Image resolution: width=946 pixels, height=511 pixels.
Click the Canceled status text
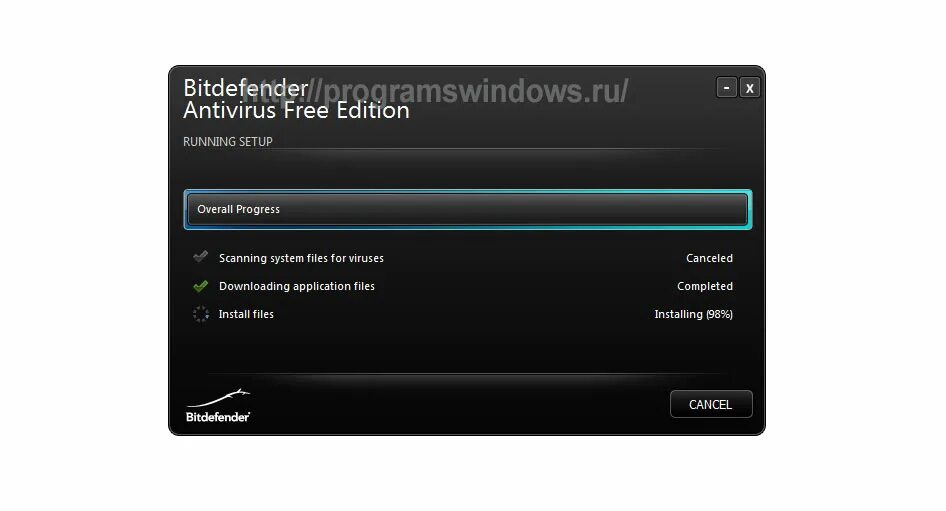[709, 258]
